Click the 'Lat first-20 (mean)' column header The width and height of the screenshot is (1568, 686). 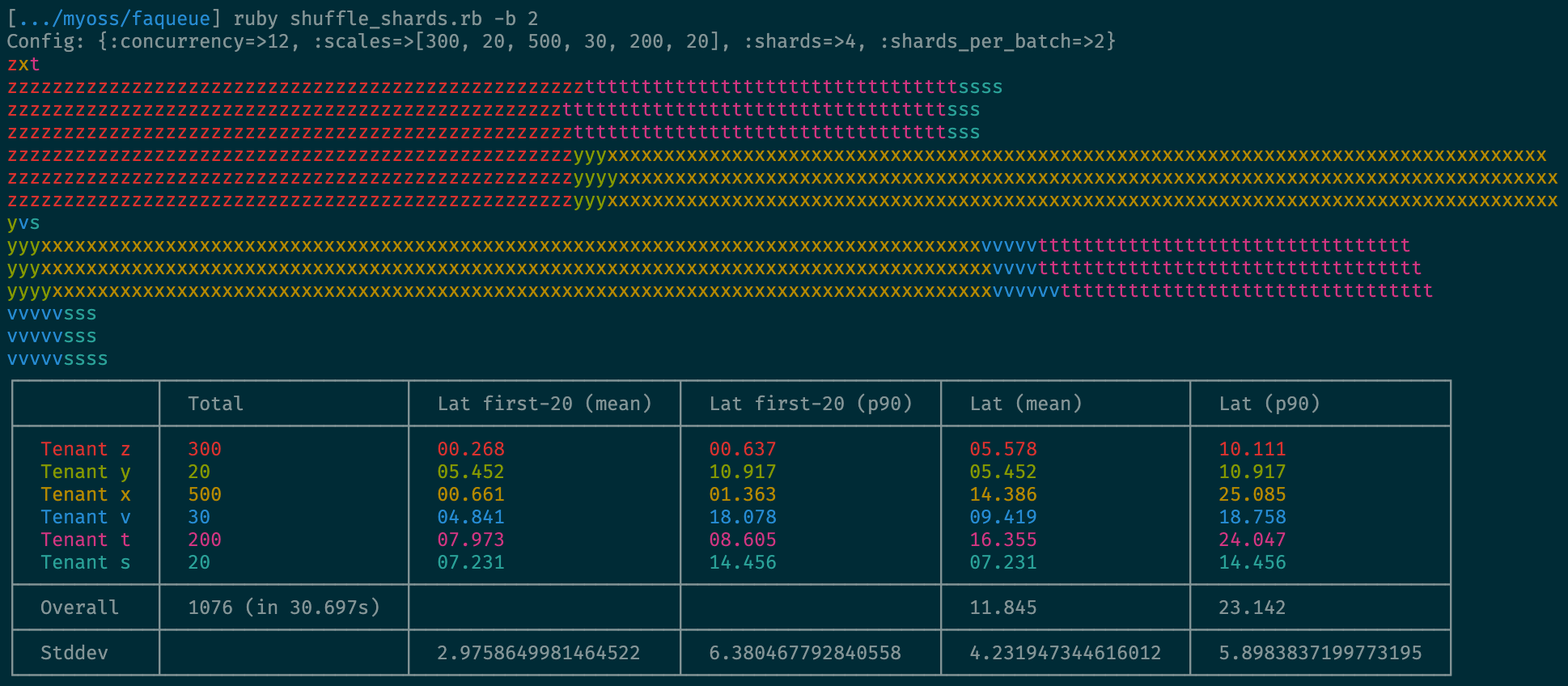[x=545, y=404]
